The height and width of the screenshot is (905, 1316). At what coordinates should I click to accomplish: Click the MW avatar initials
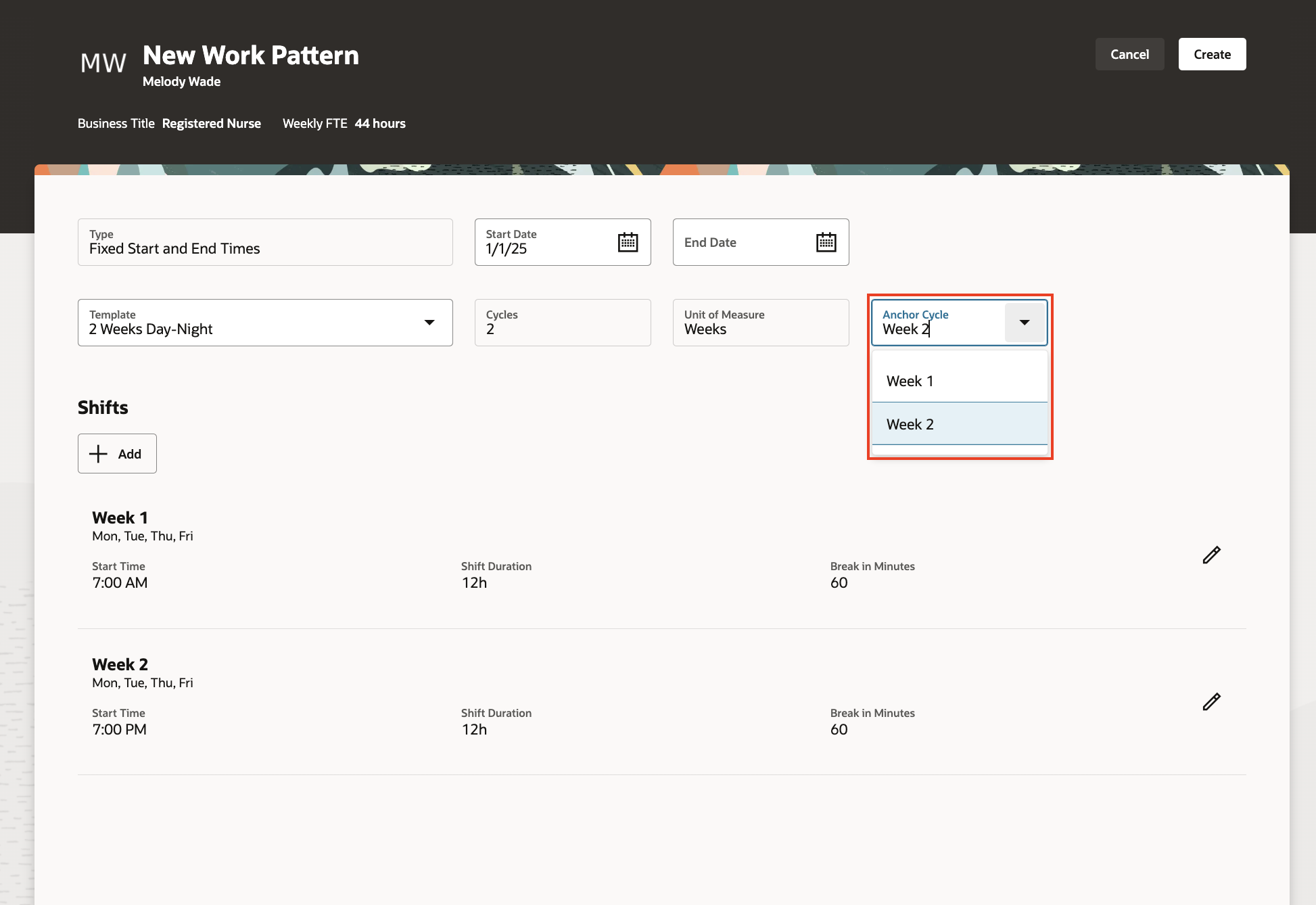(x=103, y=63)
